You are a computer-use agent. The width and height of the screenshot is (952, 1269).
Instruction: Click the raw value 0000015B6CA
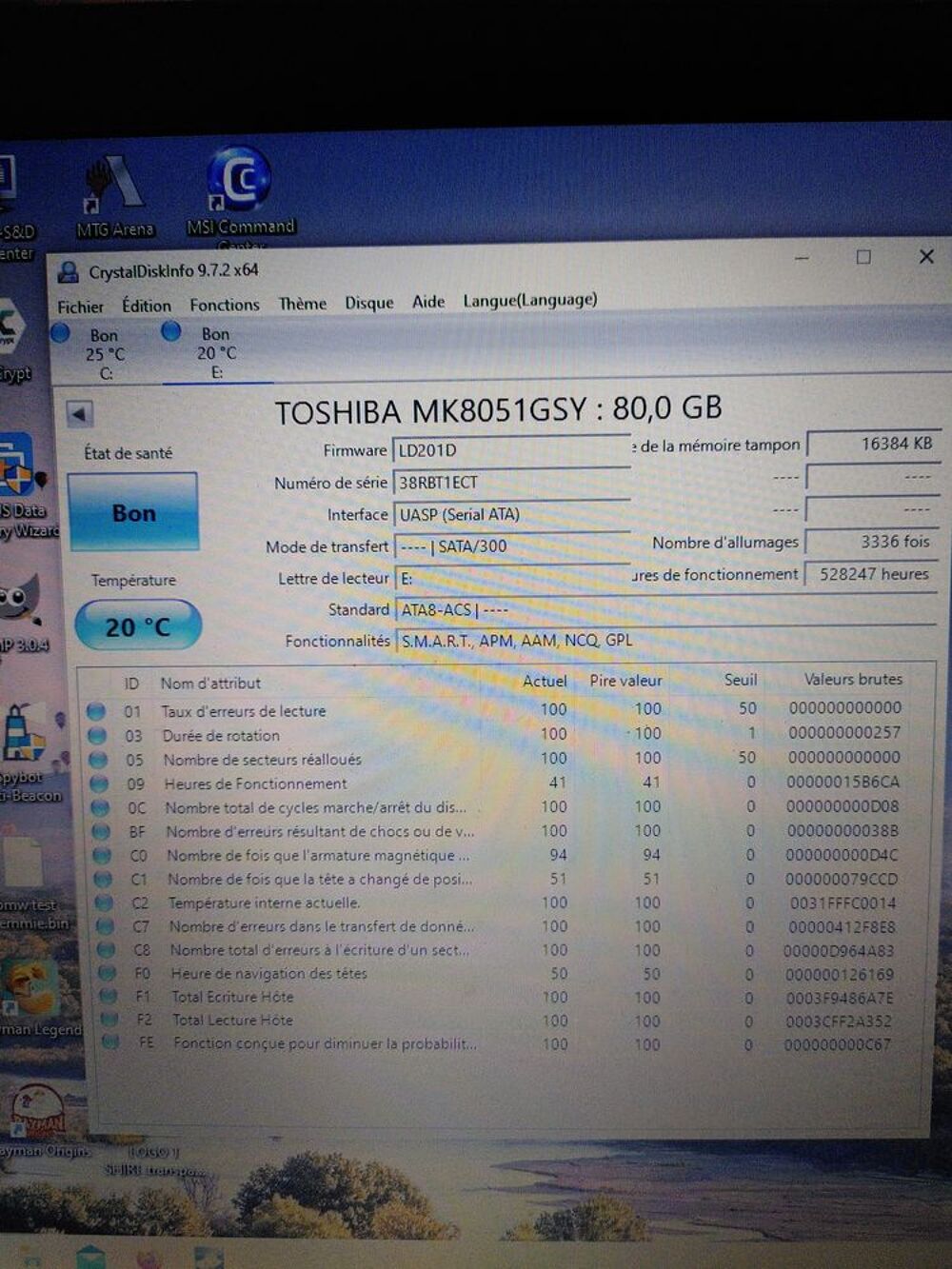(843, 782)
